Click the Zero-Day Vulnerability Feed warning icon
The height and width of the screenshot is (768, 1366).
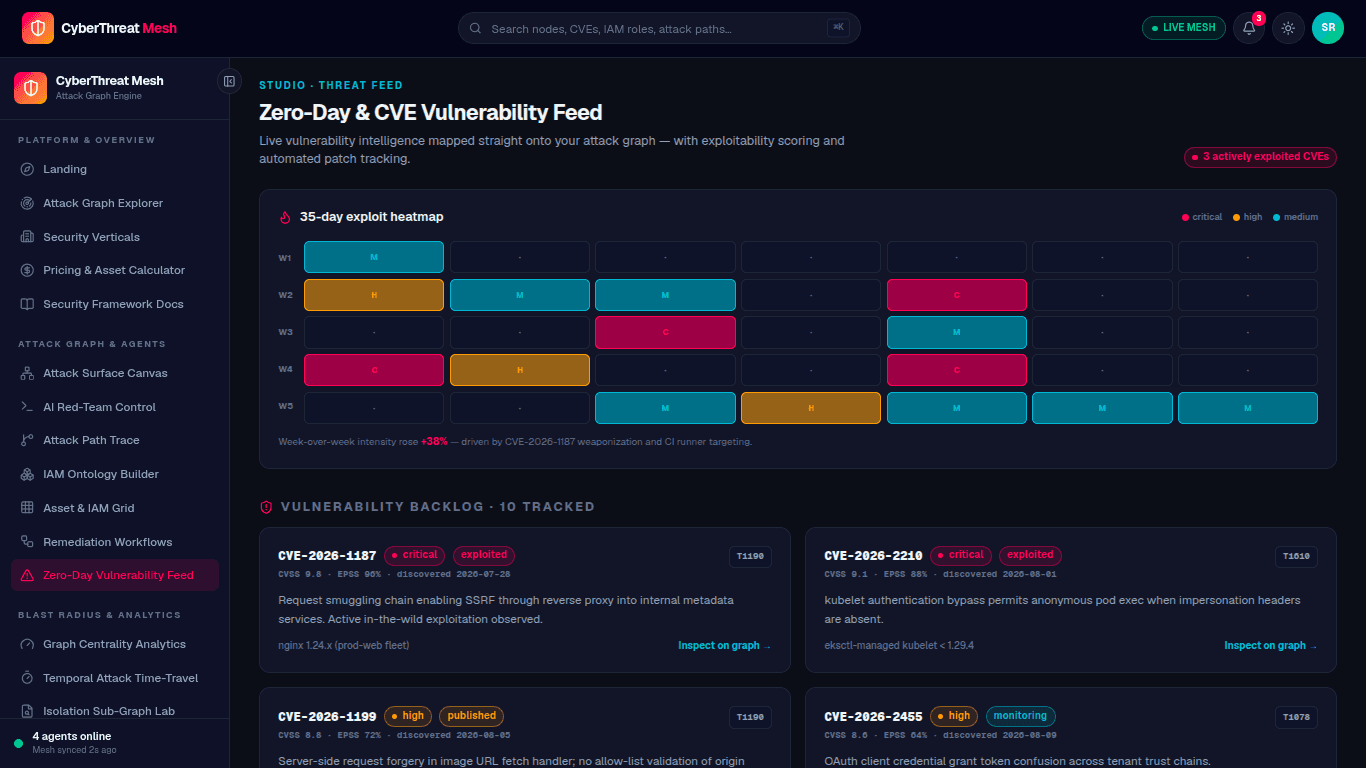coord(27,575)
